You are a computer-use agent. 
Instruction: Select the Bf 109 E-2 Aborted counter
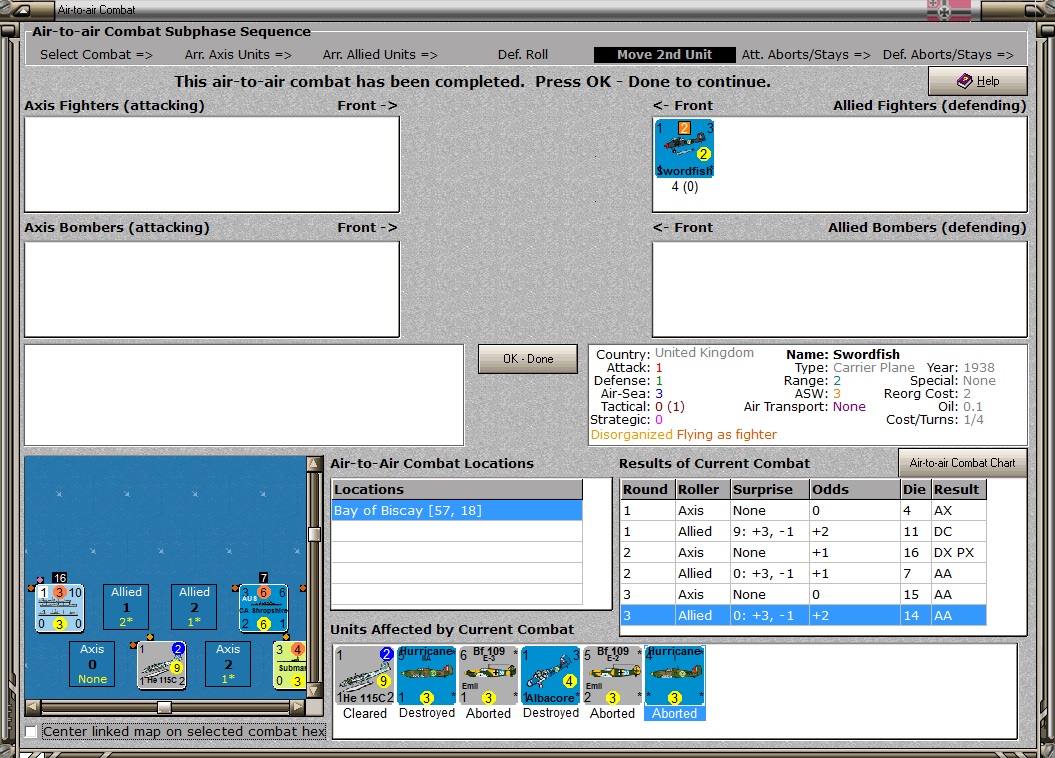click(612, 675)
